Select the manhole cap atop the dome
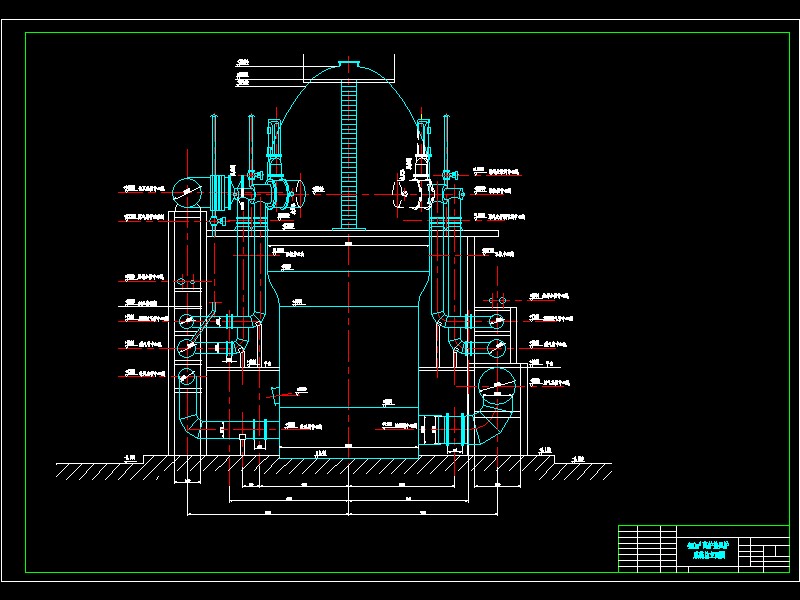 (349, 64)
